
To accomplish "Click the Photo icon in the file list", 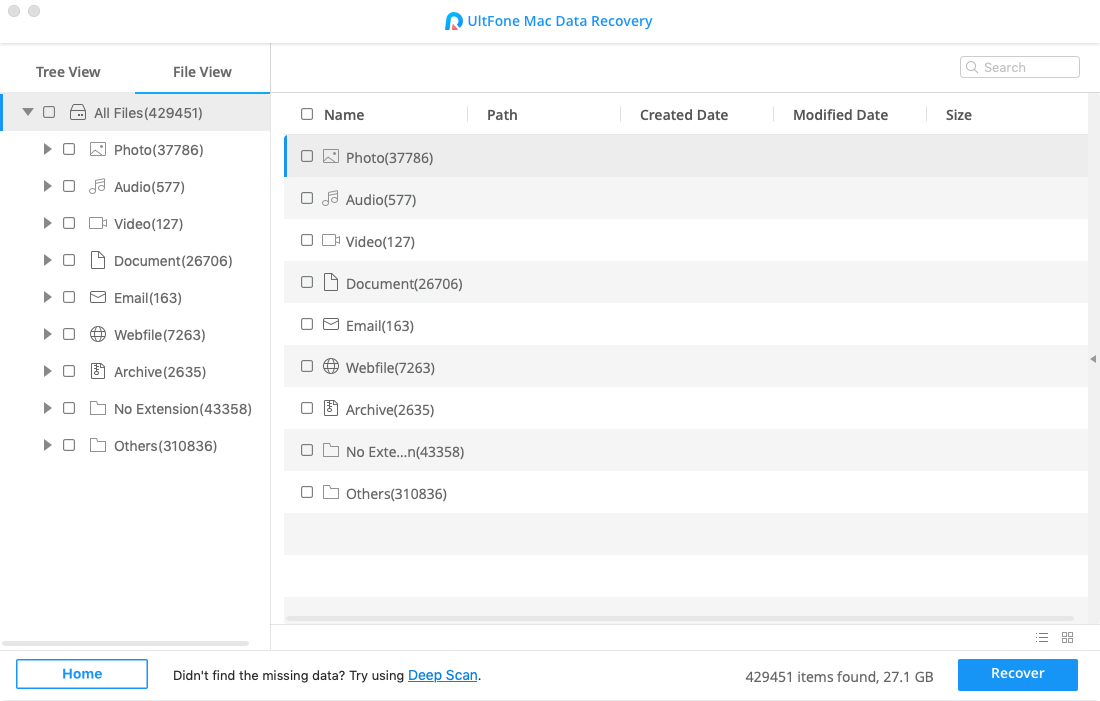I will click(330, 156).
